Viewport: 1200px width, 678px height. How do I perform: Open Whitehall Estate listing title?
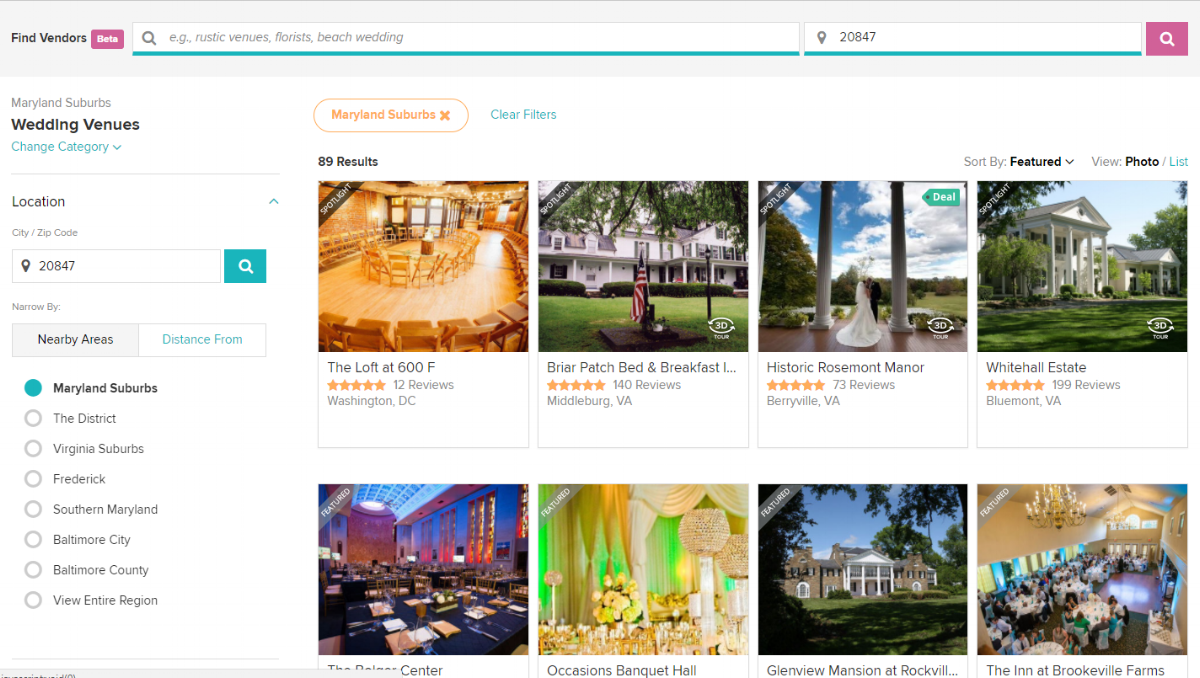1036,368
